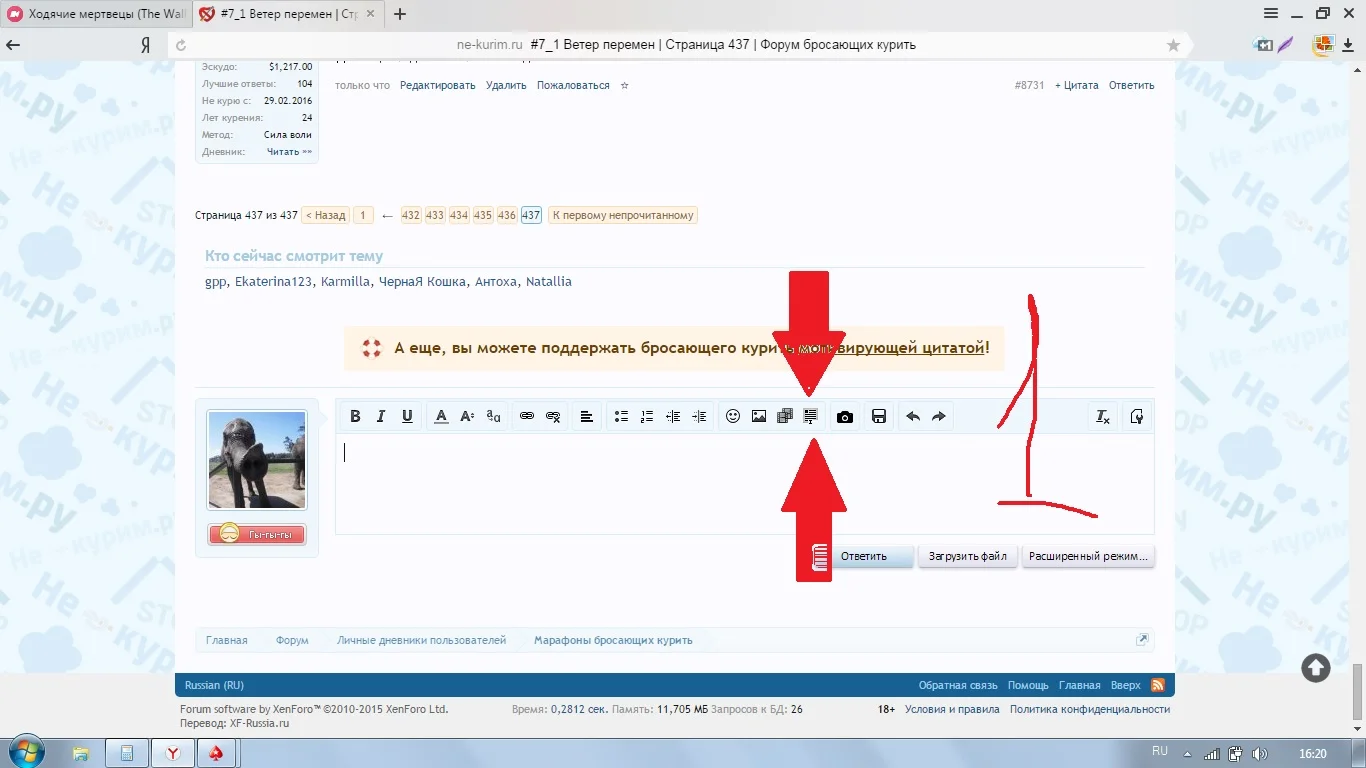The width and height of the screenshot is (1366, 768).
Task: Click the Загрузить файл button
Action: click(x=968, y=556)
